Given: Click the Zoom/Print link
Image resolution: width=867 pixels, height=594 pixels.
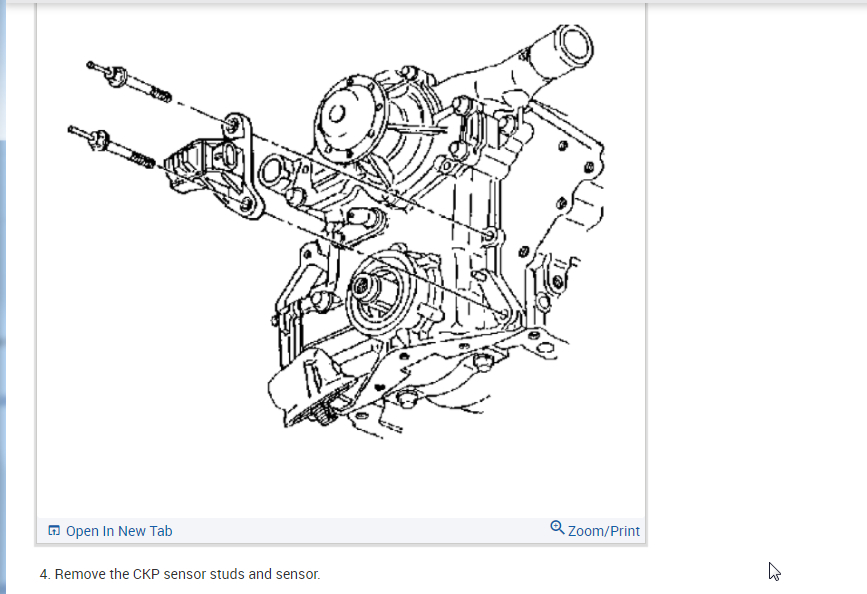Looking at the screenshot, I should pos(595,530).
